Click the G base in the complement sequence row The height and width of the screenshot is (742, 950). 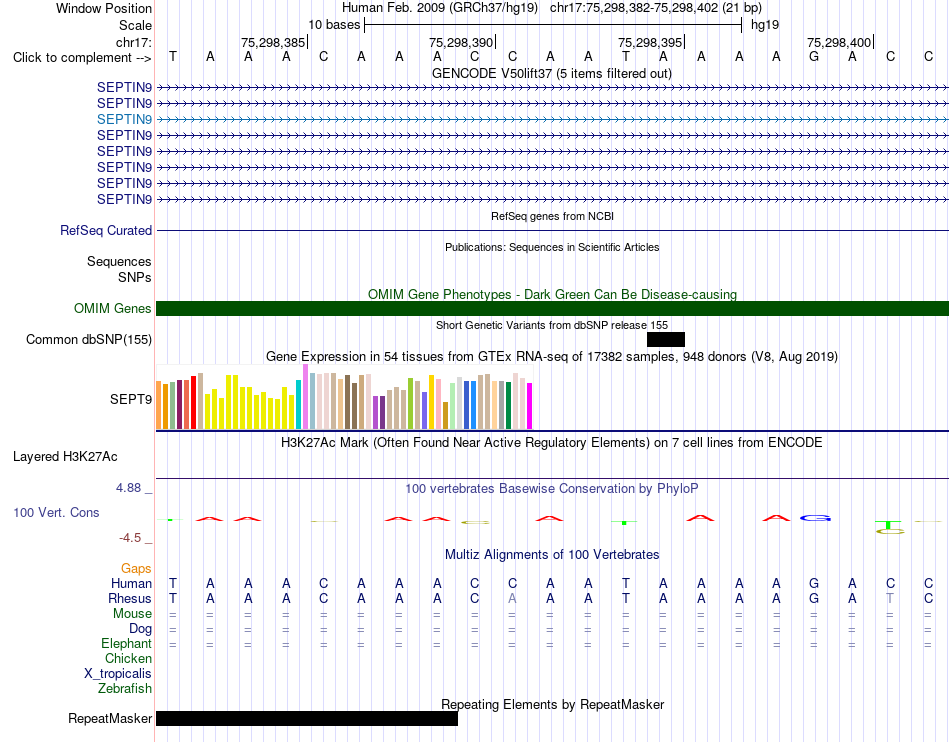tap(814, 57)
